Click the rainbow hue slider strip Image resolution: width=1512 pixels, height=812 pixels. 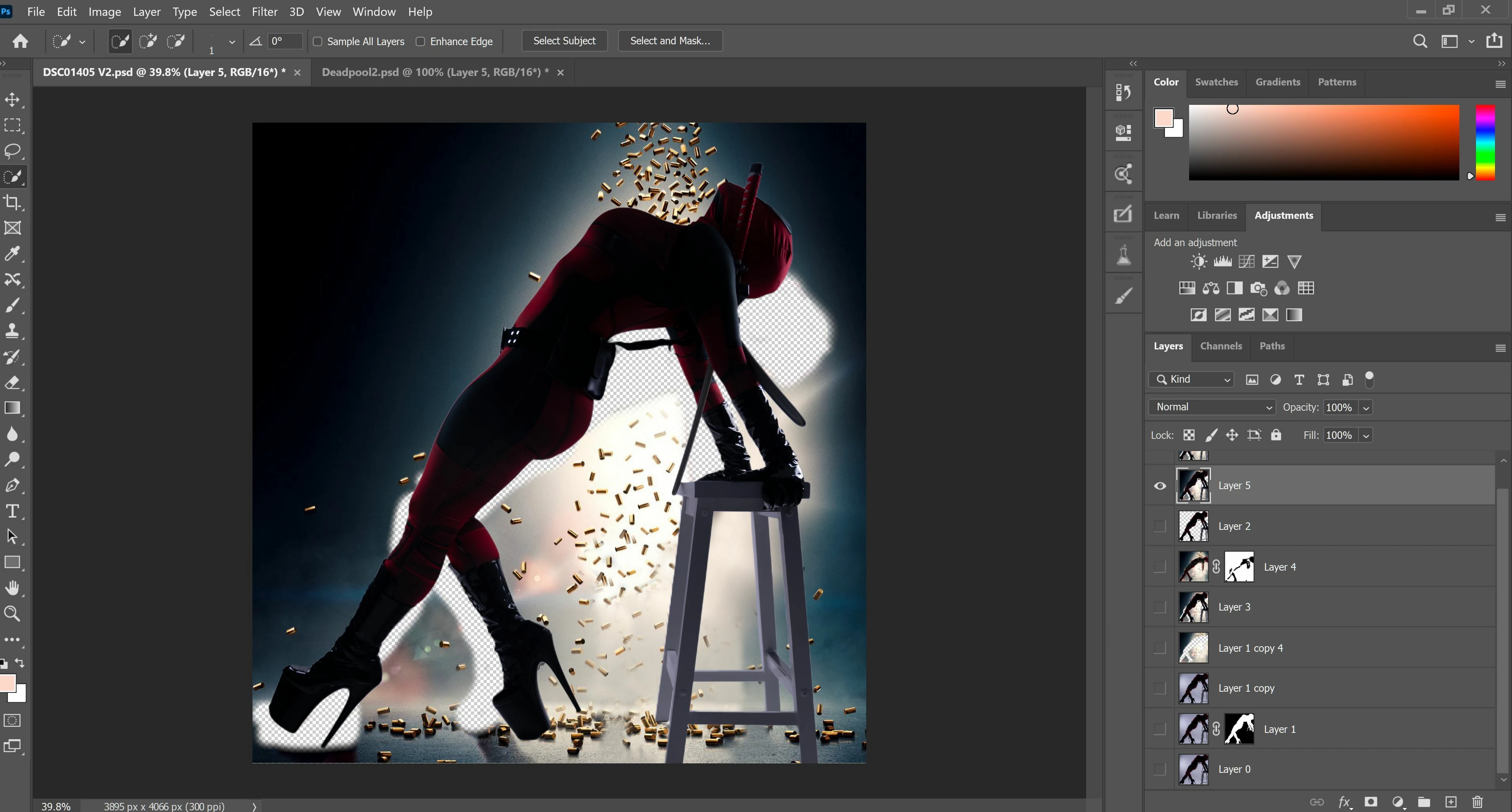point(1485,143)
